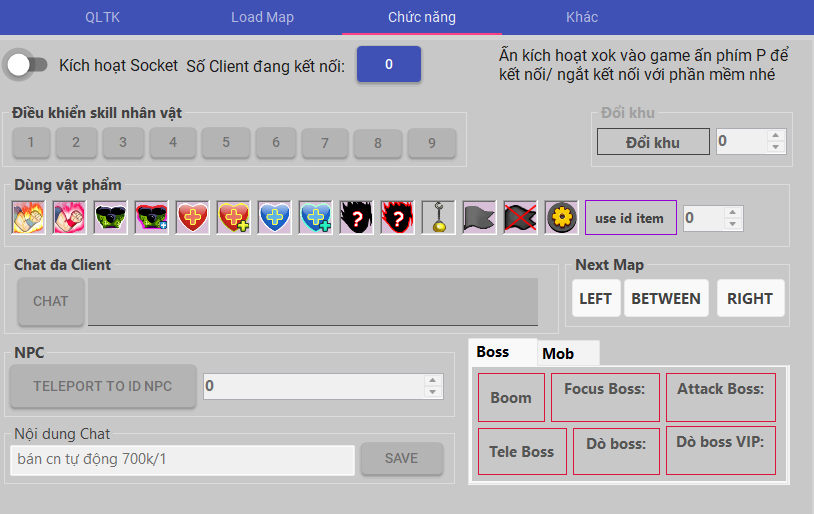Image resolution: width=814 pixels, height=514 pixels.
Task: Select the Chức năng tab
Action: click(x=422, y=17)
